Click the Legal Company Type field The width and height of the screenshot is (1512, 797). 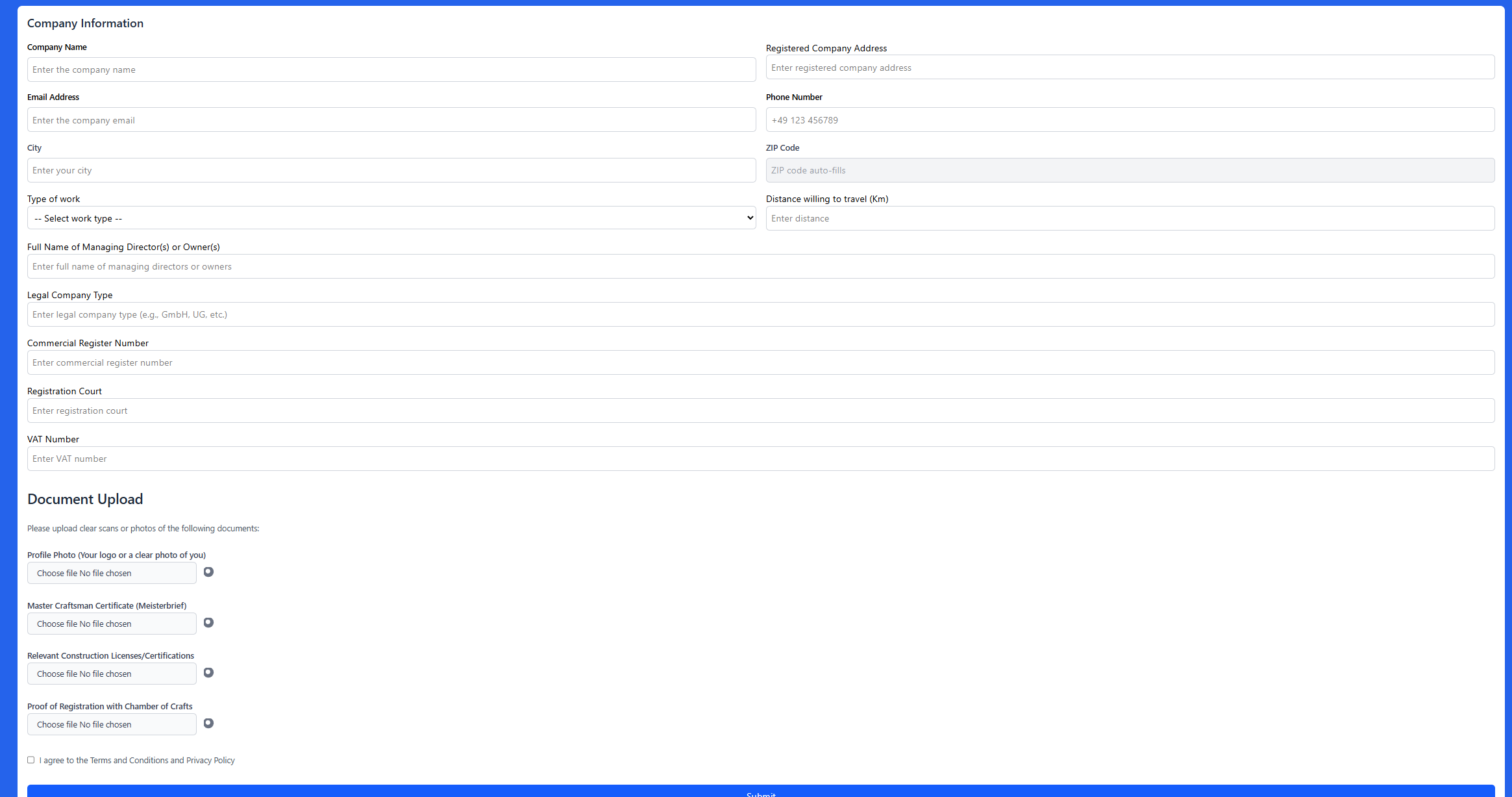pyautogui.click(x=761, y=314)
